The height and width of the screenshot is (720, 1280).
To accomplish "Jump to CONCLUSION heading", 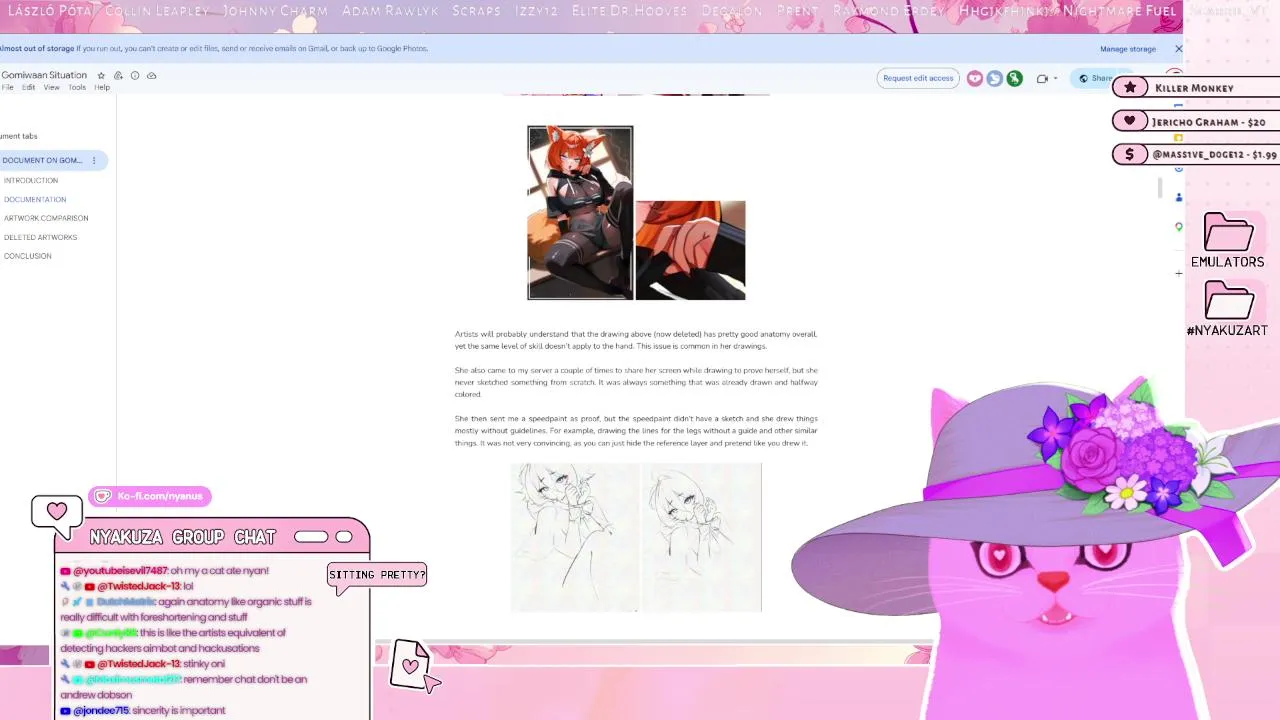I will [x=27, y=256].
